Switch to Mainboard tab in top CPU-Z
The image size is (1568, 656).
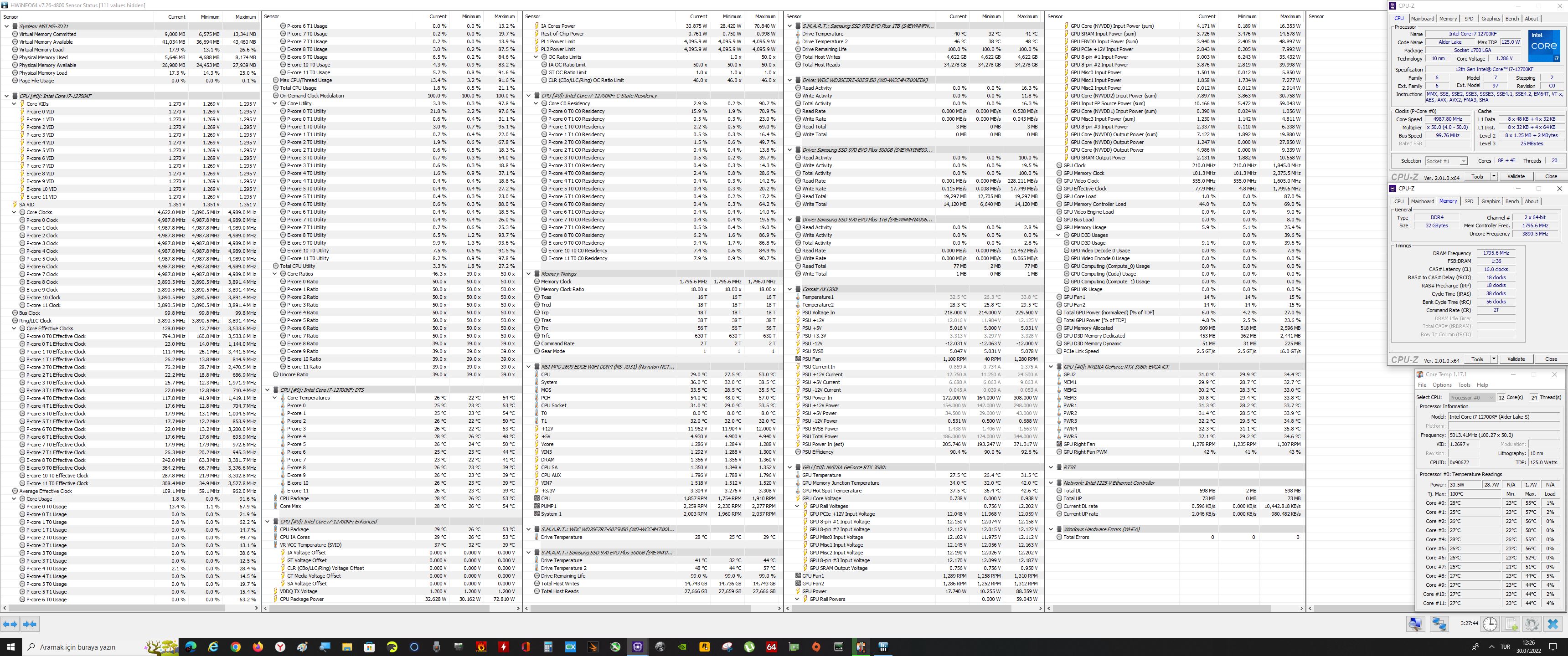point(1423,19)
